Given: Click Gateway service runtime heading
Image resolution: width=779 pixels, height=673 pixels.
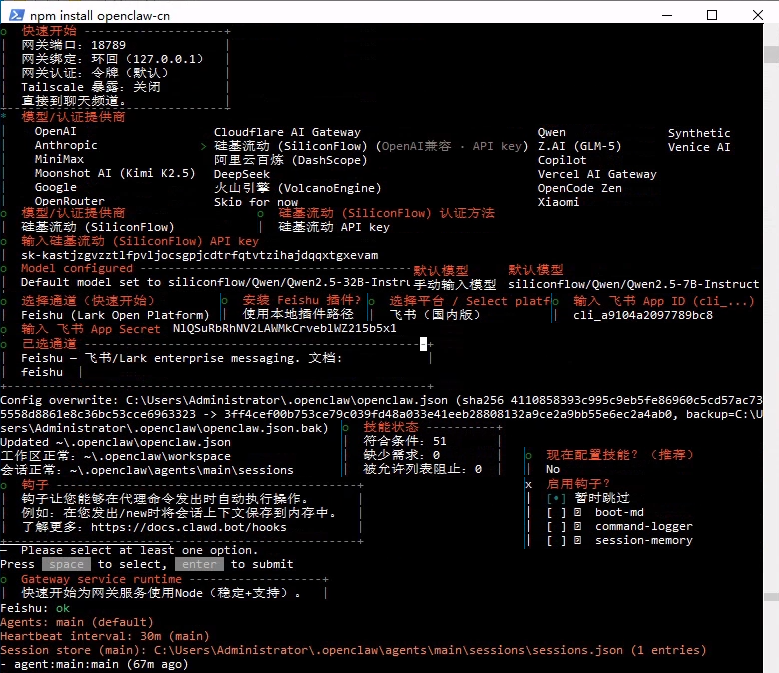Looking at the screenshot, I should click(101, 579).
